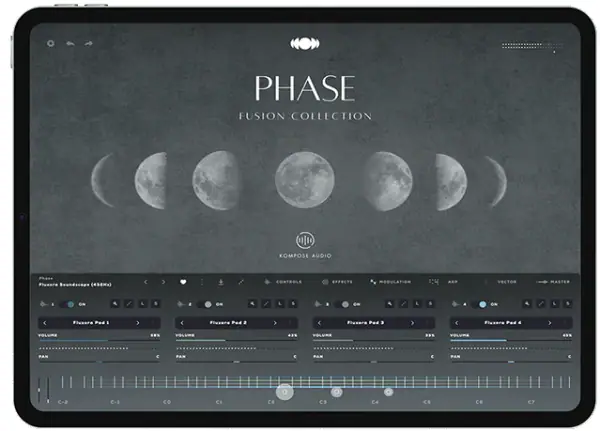
Task: Click layer 1 L button
Action: tap(142, 304)
